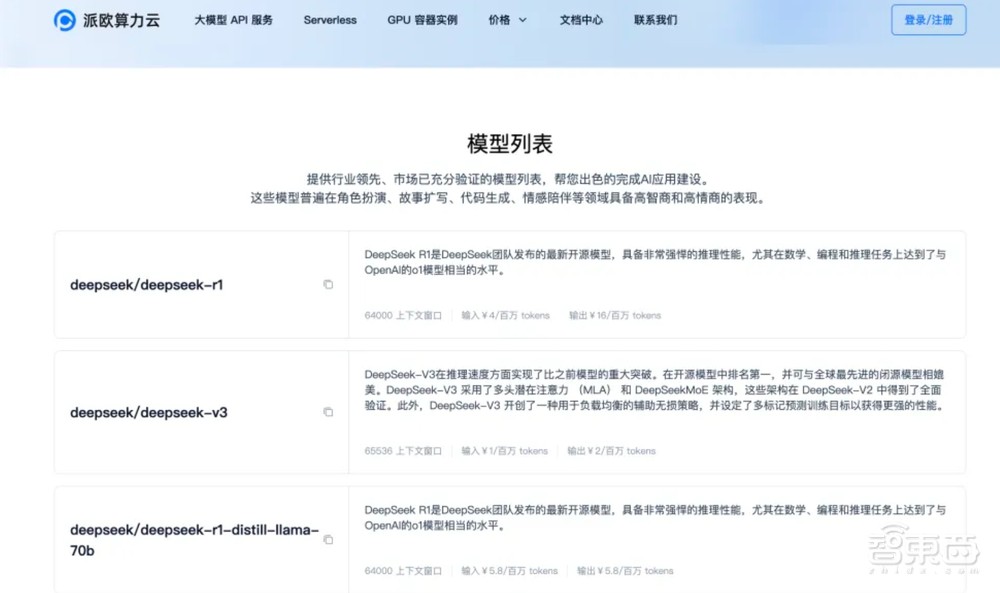The height and width of the screenshot is (593, 1000).
Task: Click the 派欧算力云 logo icon
Action: (x=62, y=20)
